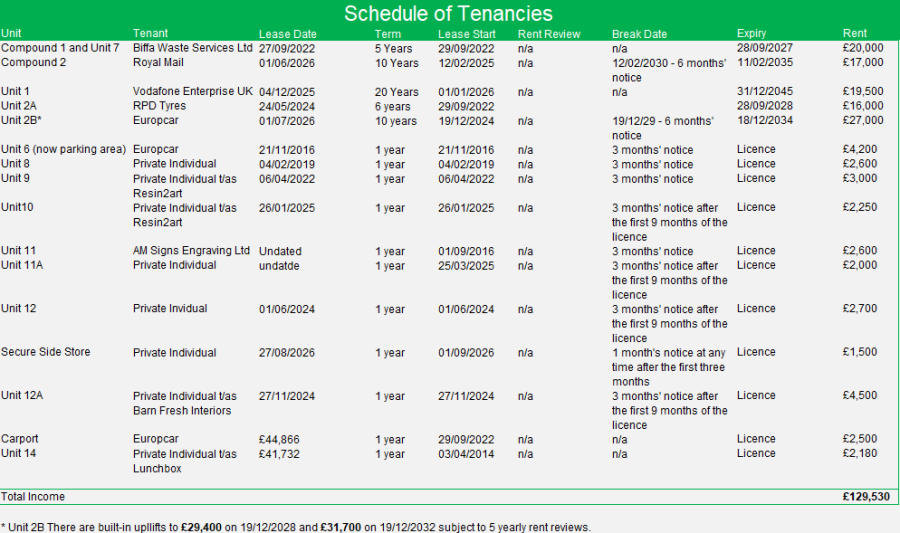Screen dimensions: 900x533
Task: Select the Unit 2B uplifts footnote text
Action: (296, 527)
